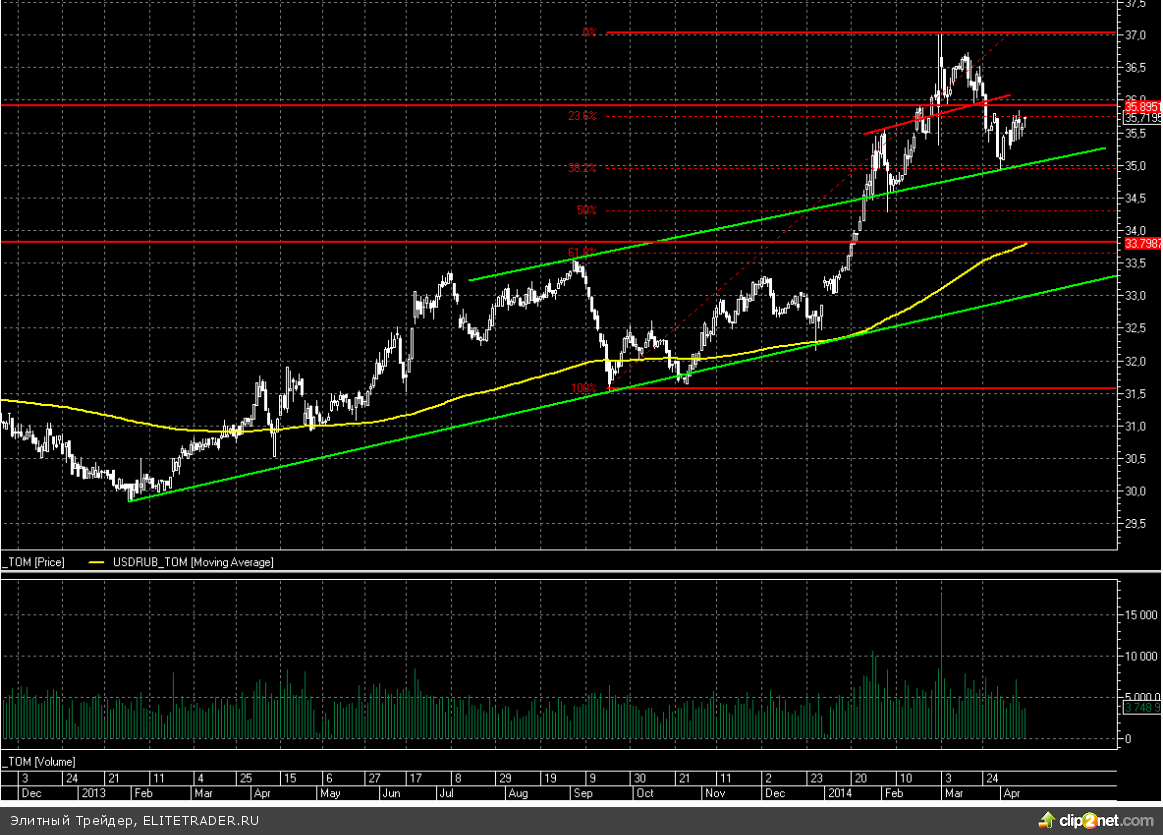Select the 50% Fibonacci level label
Viewport: 1163px width, 835px height.
point(586,210)
